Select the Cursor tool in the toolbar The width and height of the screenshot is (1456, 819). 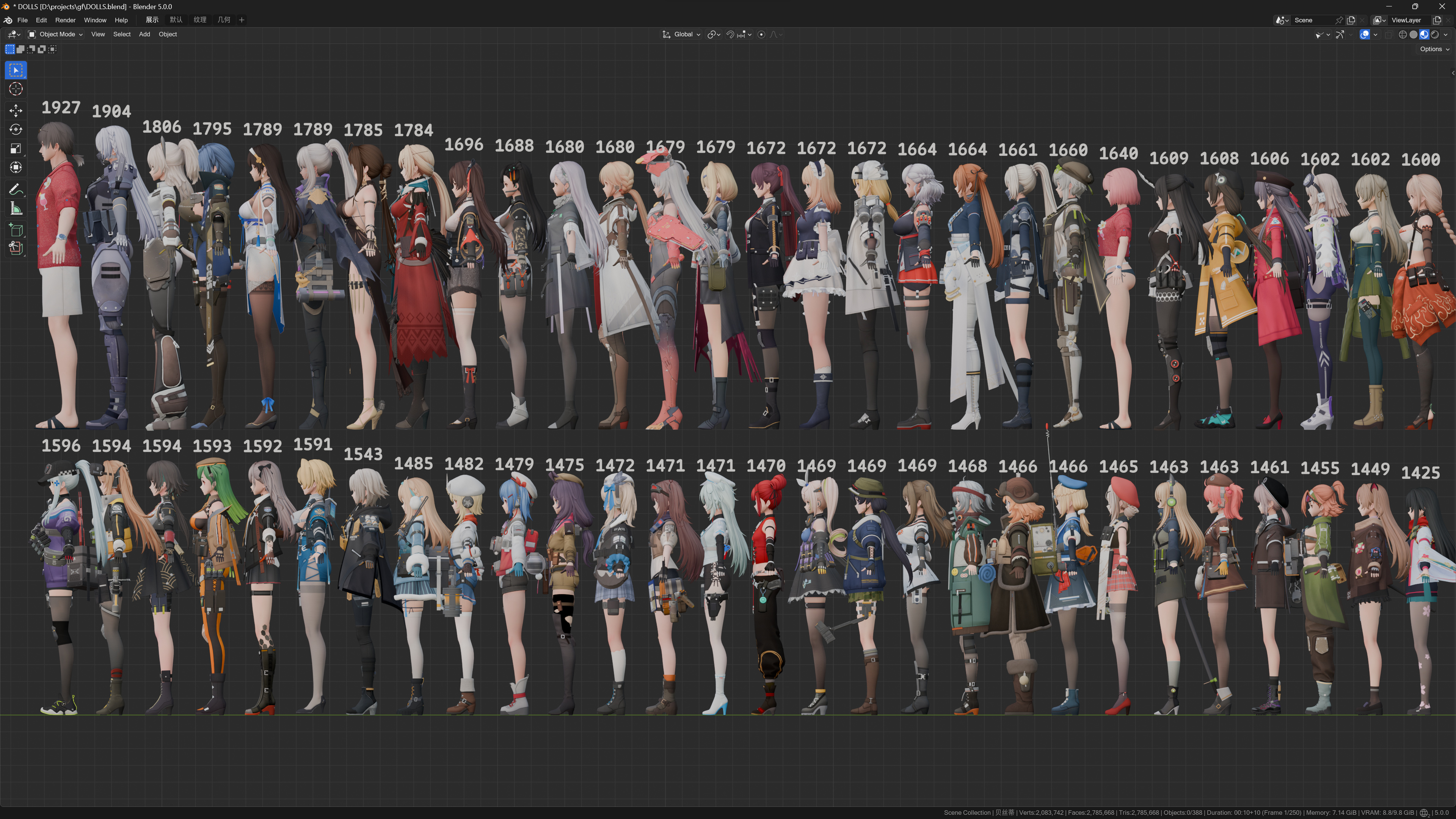pyautogui.click(x=16, y=89)
